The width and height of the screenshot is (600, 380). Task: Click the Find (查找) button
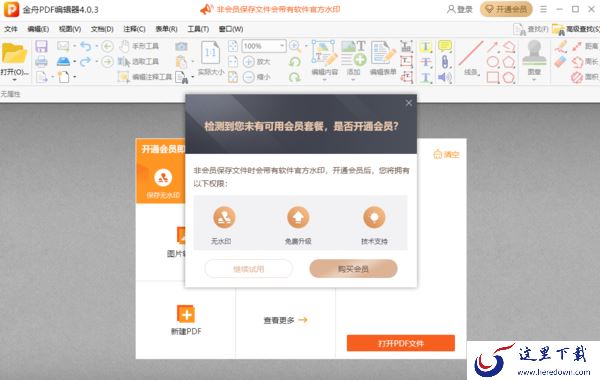pos(531,29)
